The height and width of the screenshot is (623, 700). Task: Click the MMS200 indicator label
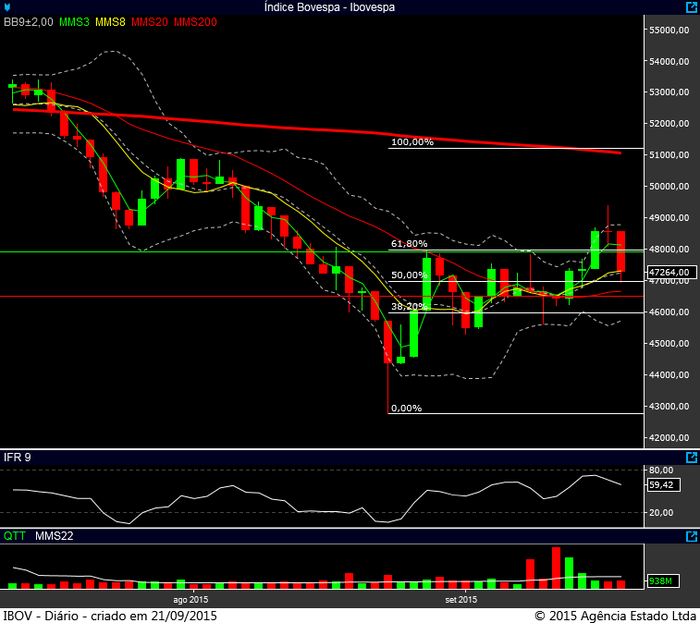coord(194,21)
